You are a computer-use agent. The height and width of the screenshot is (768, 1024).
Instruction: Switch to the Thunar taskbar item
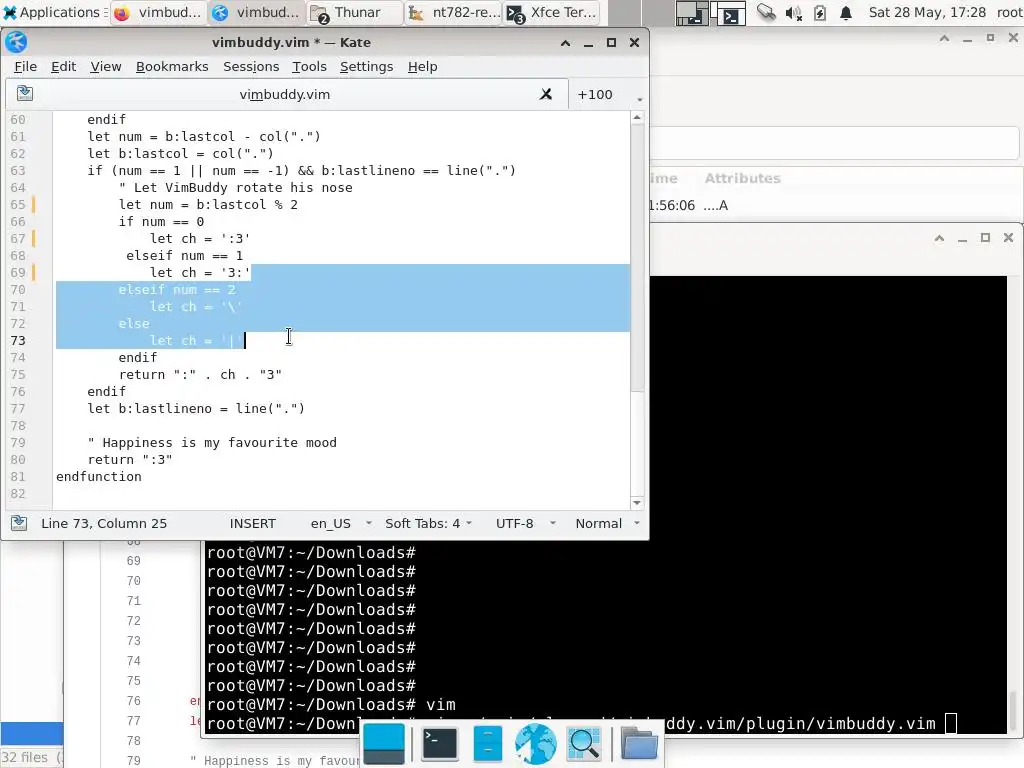coord(355,12)
